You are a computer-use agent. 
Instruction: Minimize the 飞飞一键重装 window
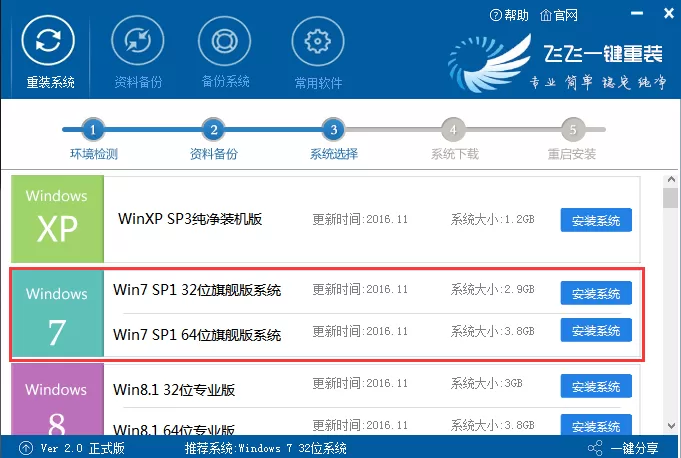pos(637,13)
